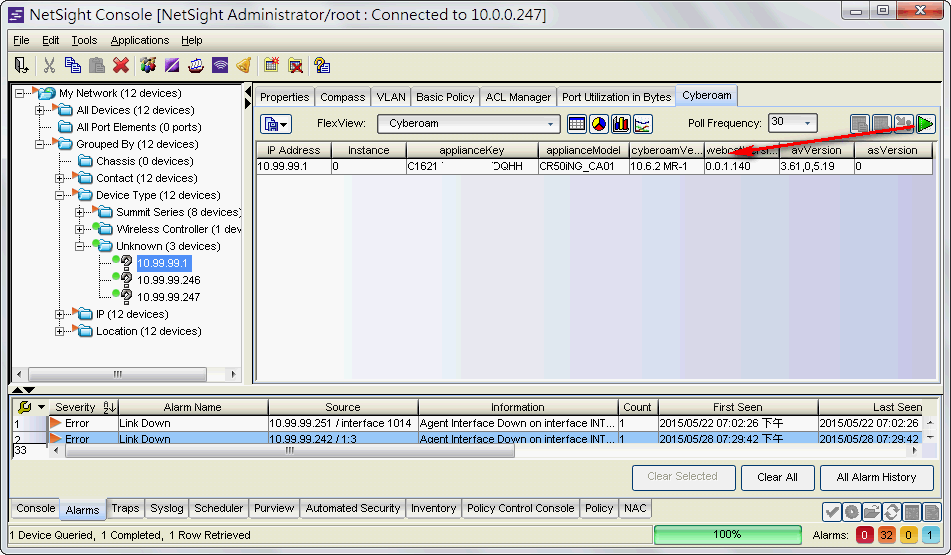
Task: Click the grayed grid icon at bottom right
Action: click(912, 512)
